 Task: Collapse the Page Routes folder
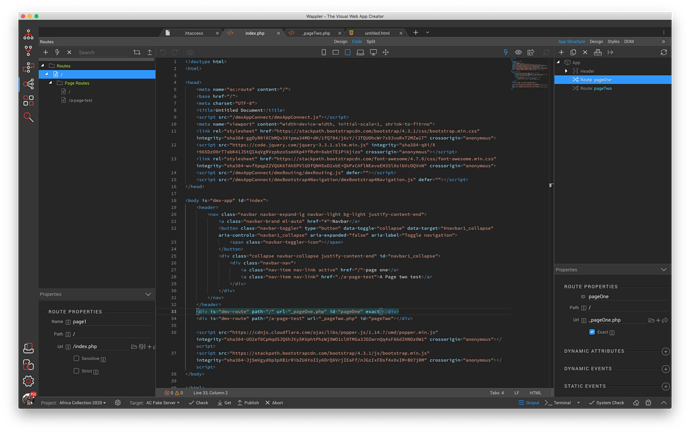tap(51, 83)
